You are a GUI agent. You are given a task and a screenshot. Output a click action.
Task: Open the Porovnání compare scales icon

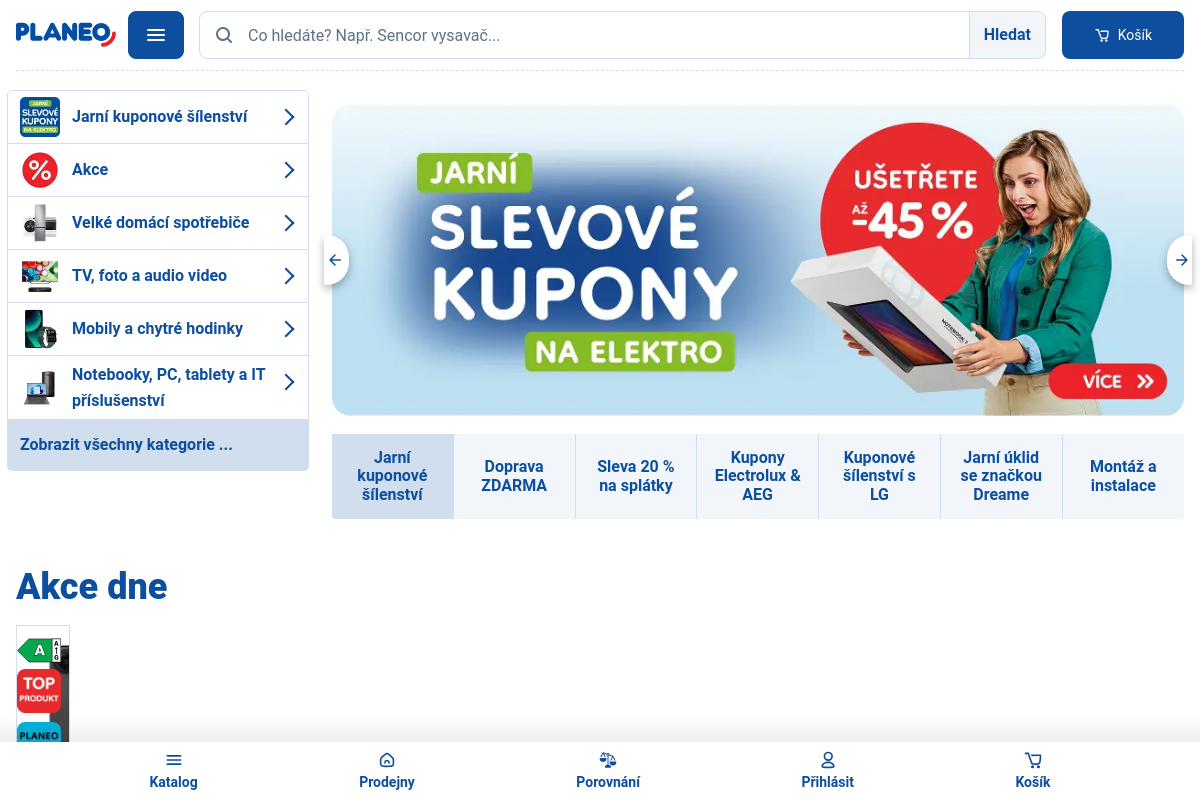pos(608,760)
